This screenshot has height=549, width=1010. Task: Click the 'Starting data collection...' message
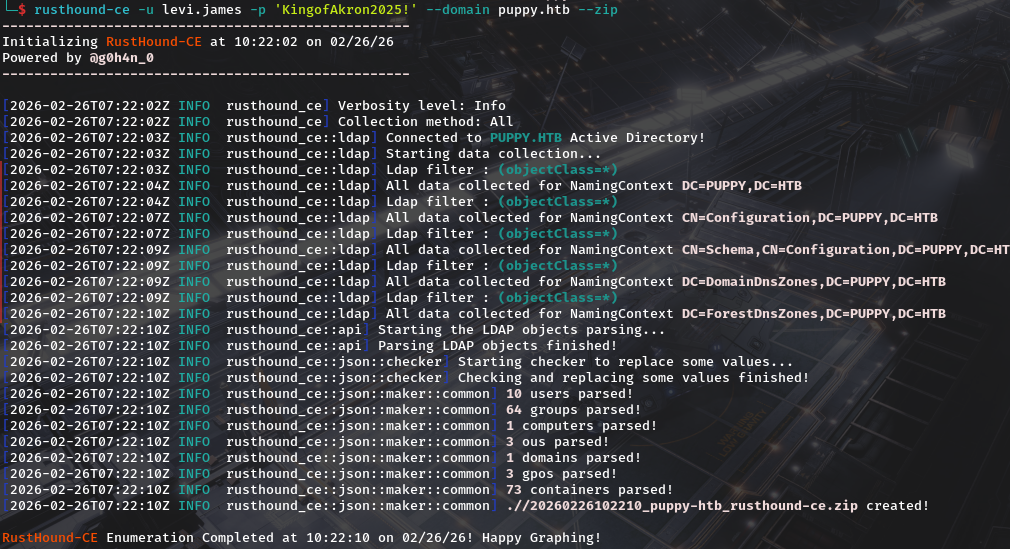[493, 153]
